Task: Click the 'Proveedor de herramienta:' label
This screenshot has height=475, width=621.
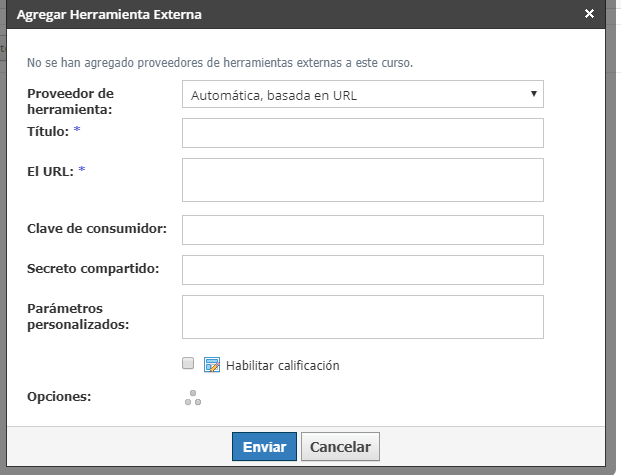Action: [70, 101]
